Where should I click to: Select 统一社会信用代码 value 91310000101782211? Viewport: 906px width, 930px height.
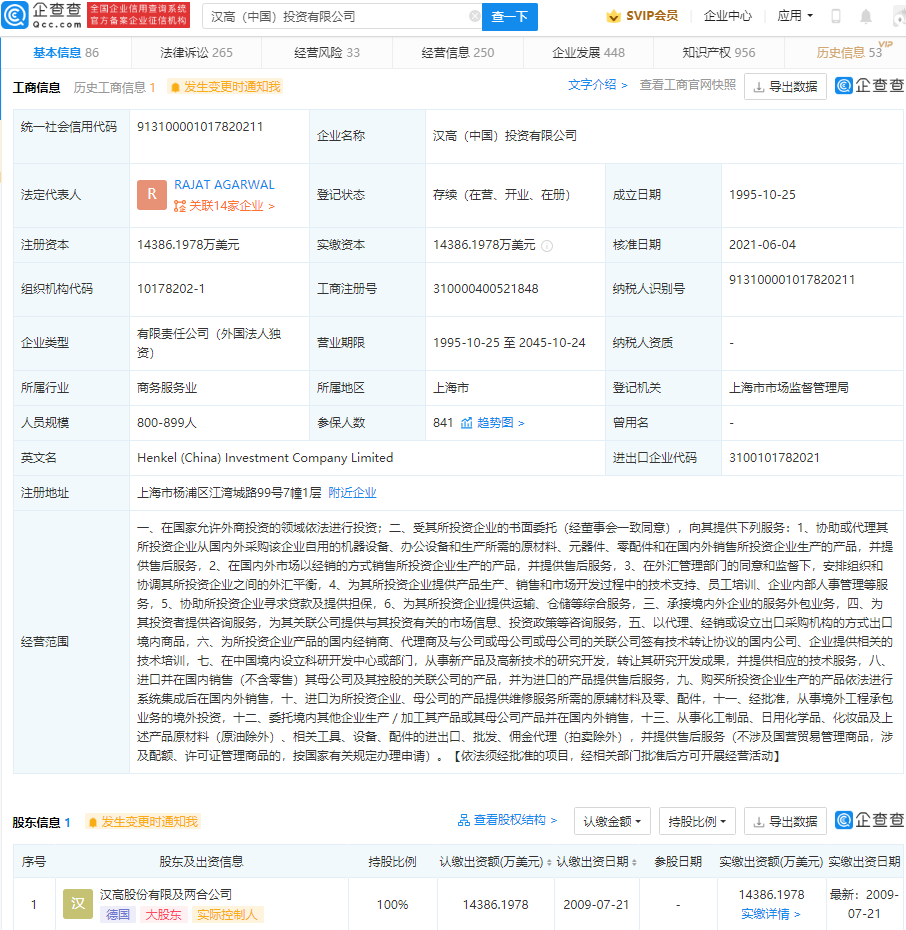click(200, 127)
